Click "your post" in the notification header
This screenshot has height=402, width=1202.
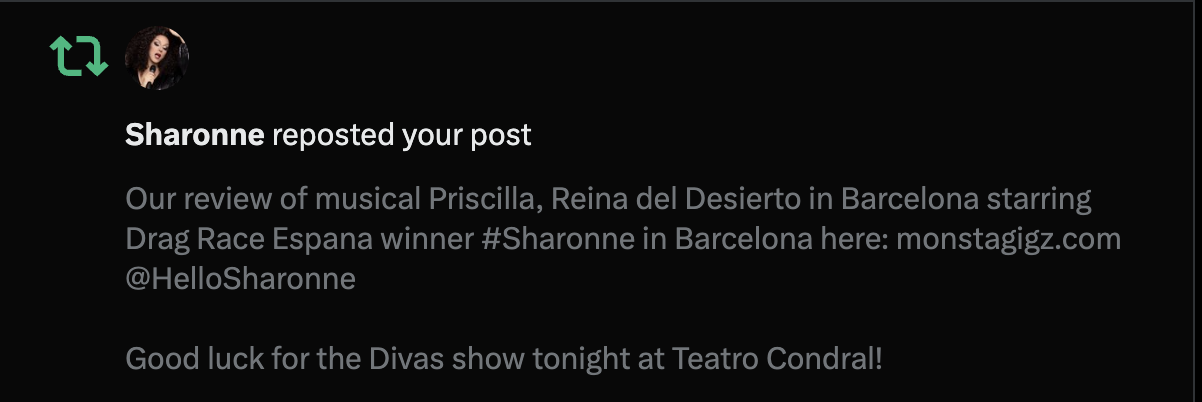466,135
